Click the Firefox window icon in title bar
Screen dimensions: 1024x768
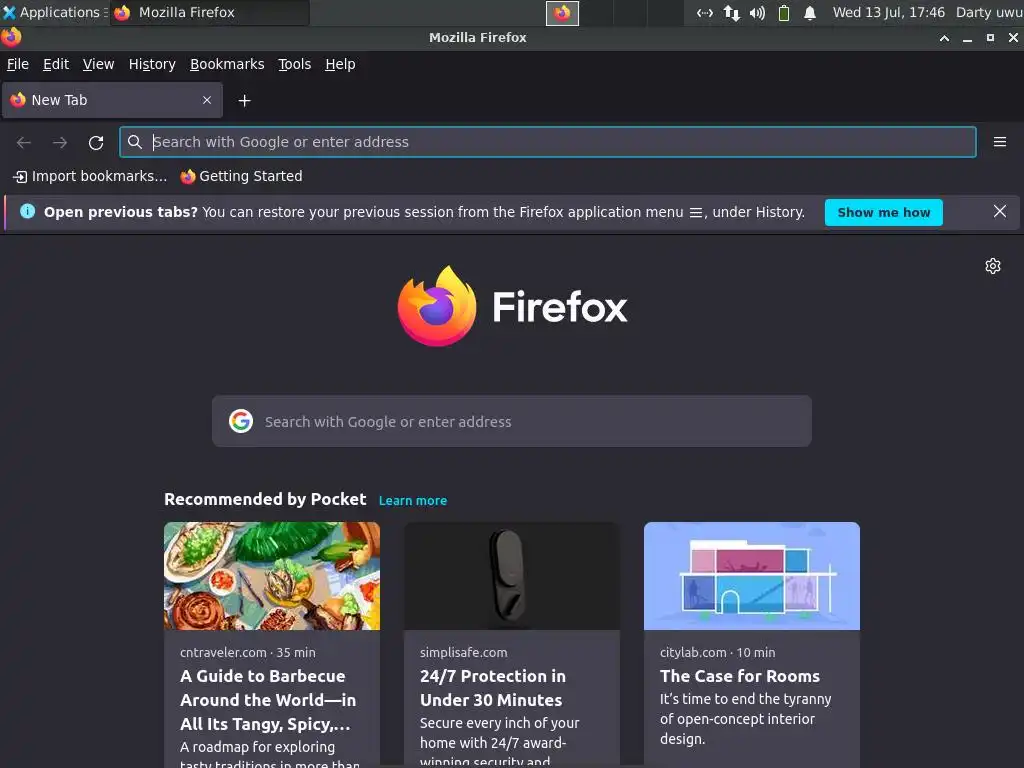click(11, 37)
